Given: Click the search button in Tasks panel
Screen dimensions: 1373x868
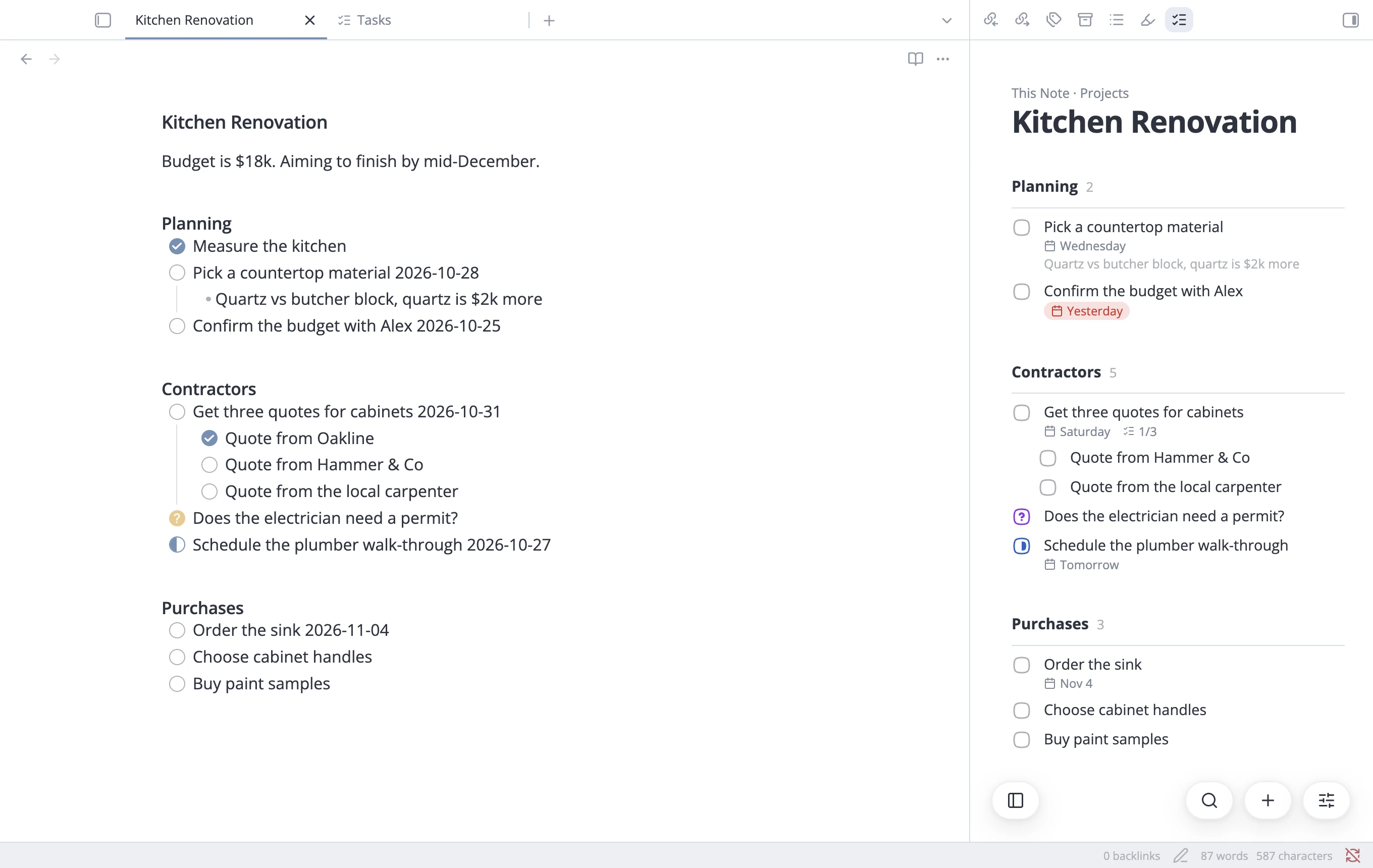Looking at the screenshot, I should click(1209, 800).
